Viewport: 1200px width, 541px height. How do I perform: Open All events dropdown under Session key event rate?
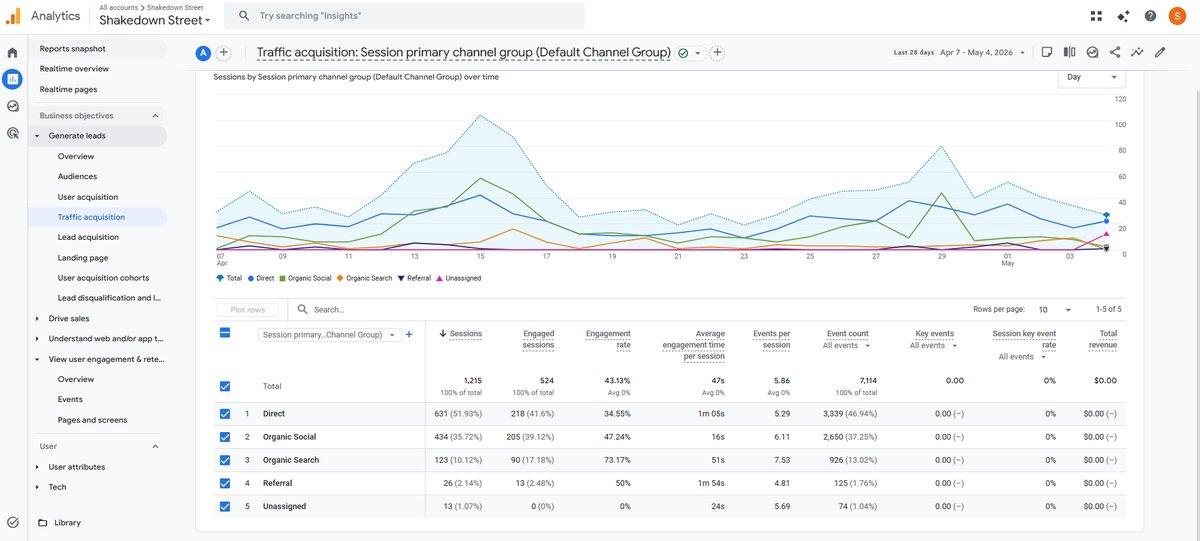click(x=1022, y=357)
